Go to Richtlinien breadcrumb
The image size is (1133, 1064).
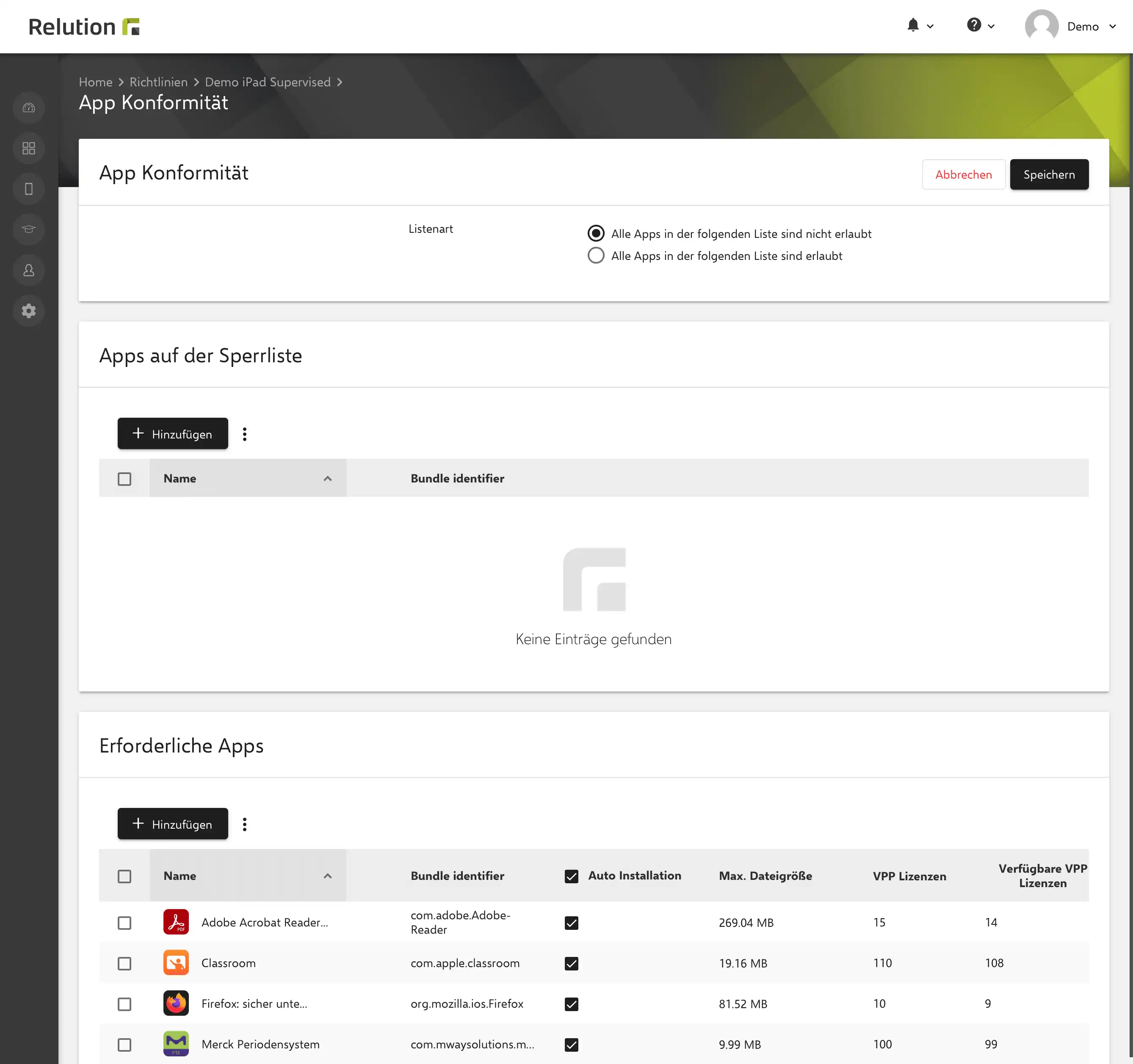[x=158, y=82]
